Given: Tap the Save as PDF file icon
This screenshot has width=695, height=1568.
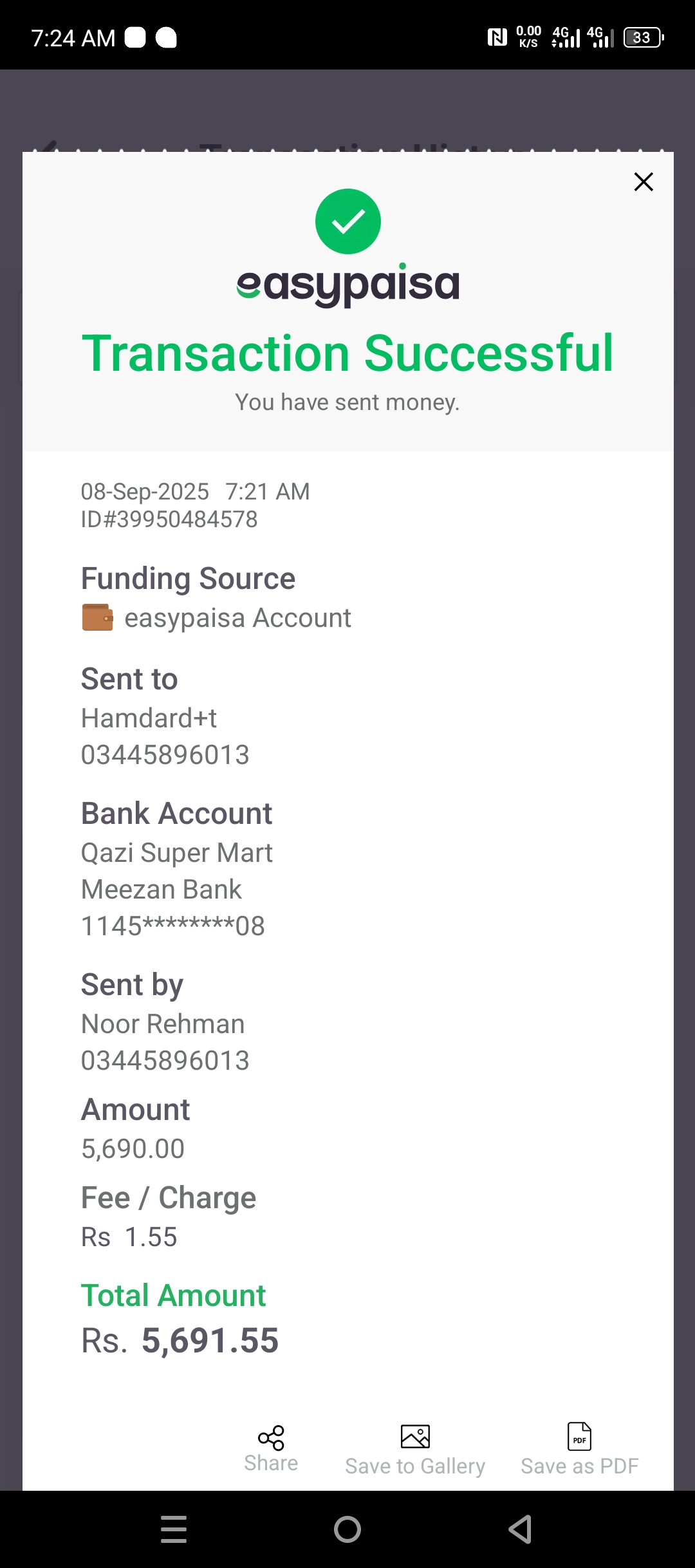Looking at the screenshot, I should pyautogui.click(x=579, y=1436).
